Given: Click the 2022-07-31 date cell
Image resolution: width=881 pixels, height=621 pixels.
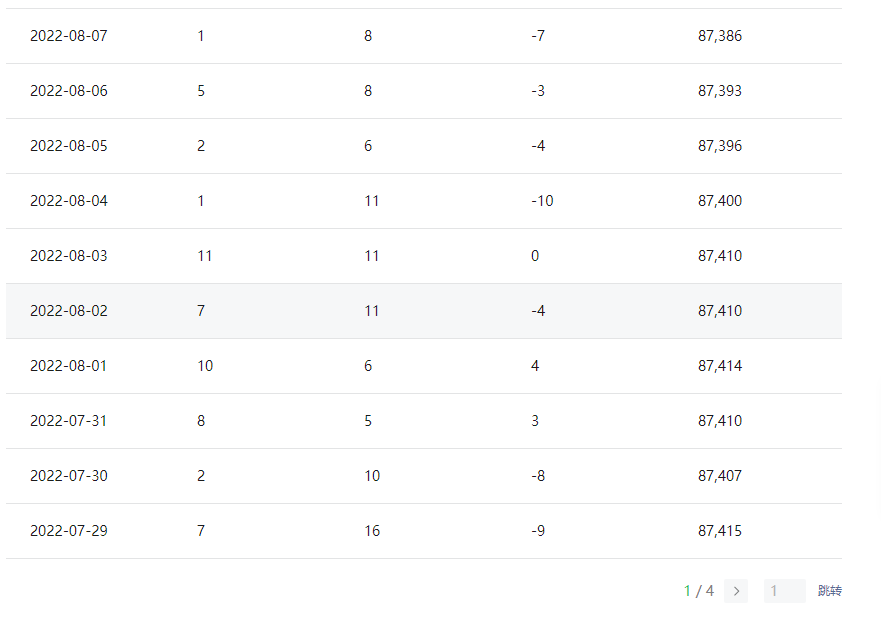Looking at the screenshot, I should click(x=69, y=421).
